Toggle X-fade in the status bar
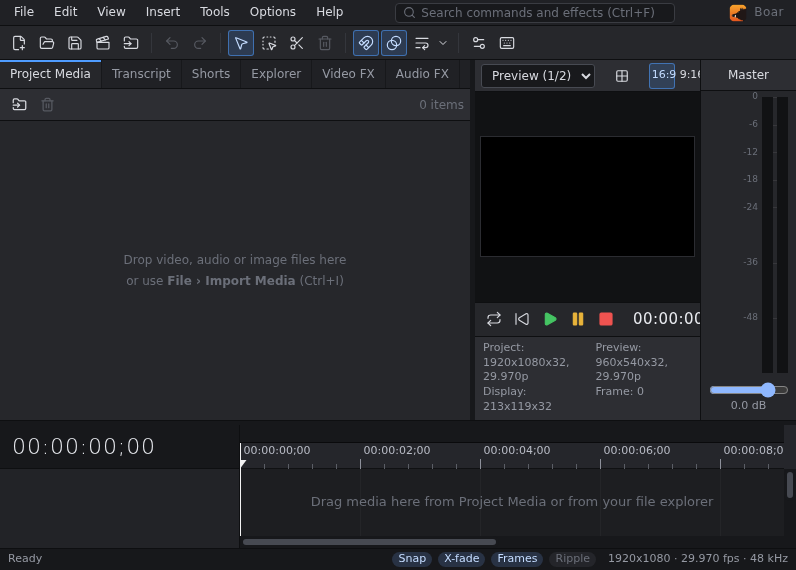Image resolution: width=796 pixels, height=570 pixels. (x=461, y=559)
